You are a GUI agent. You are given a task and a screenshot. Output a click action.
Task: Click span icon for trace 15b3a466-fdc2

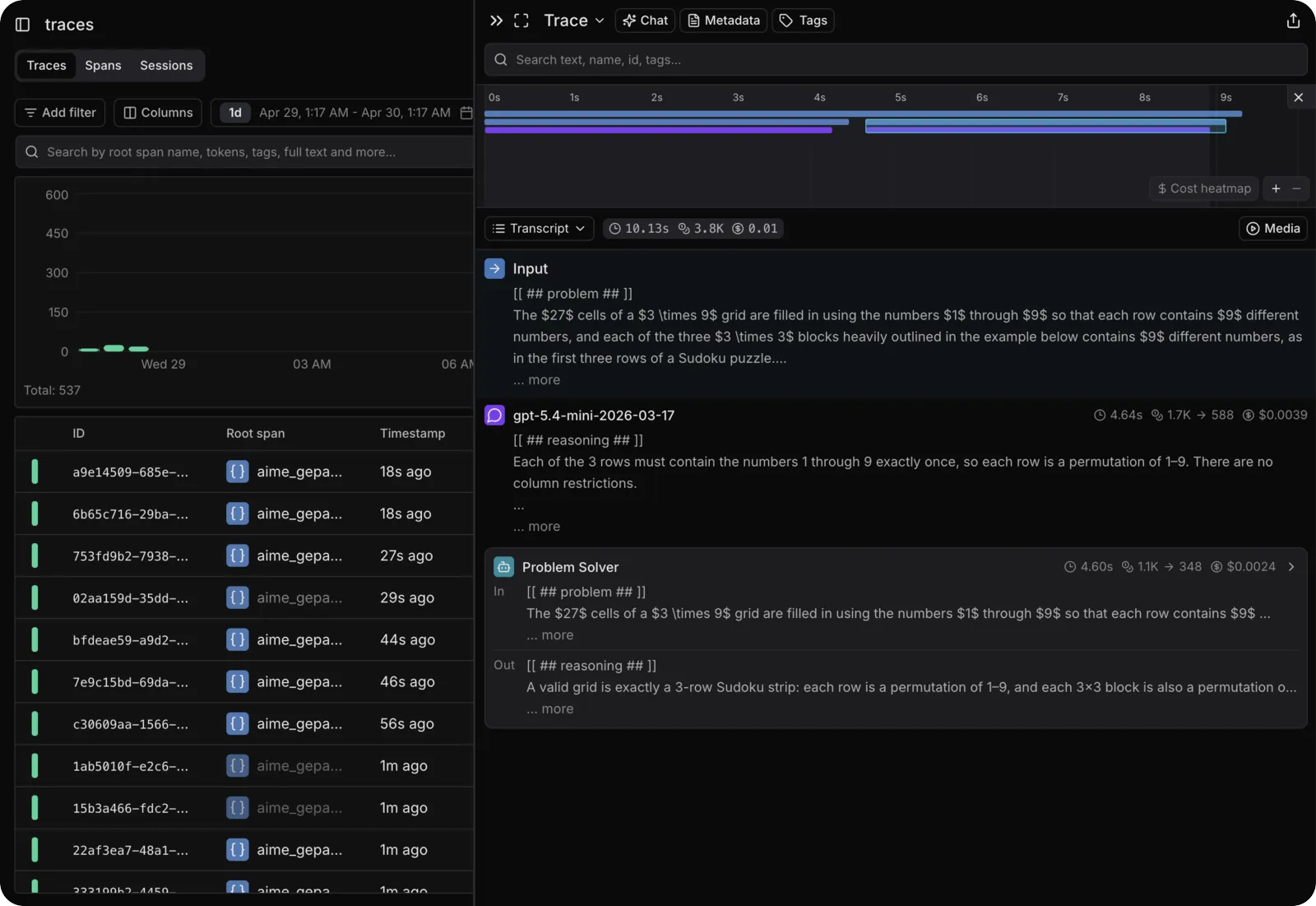tap(237, 807)
